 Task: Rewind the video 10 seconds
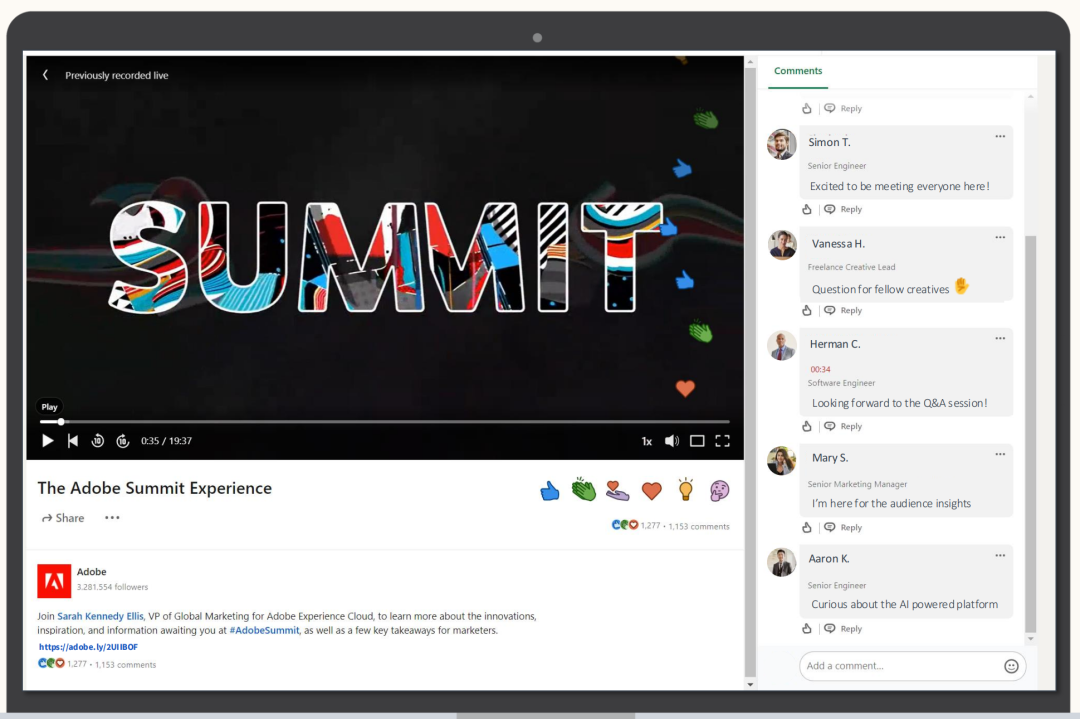tap(98, 441)
